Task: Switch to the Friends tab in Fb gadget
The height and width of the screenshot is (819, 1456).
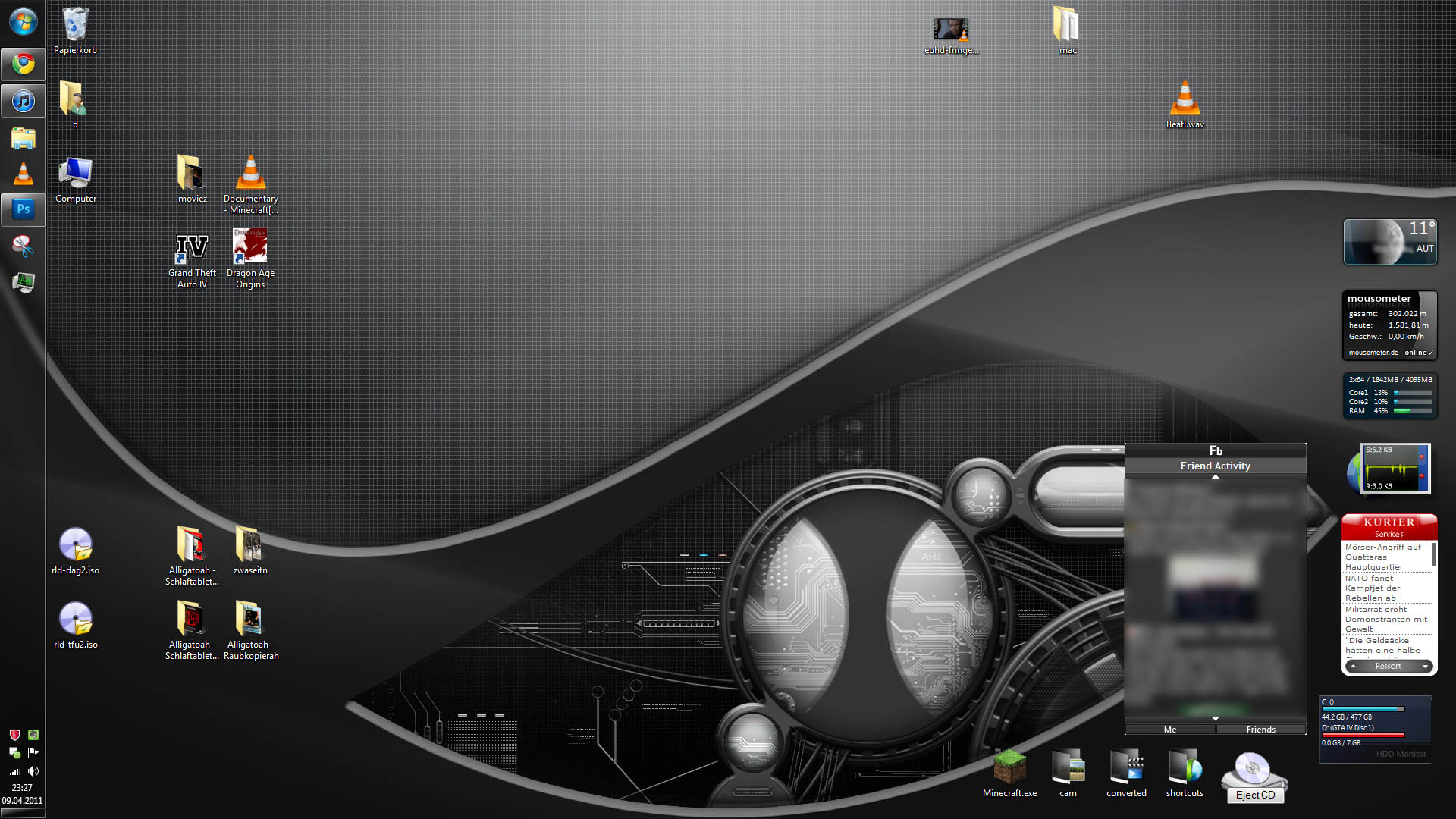Action: 1260,730
